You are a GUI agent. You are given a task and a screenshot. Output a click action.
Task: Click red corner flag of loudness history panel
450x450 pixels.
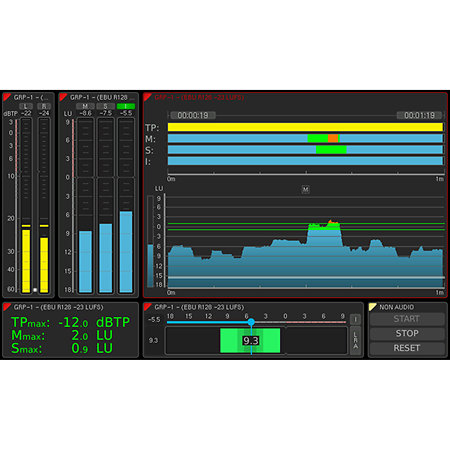click(147, 97)
